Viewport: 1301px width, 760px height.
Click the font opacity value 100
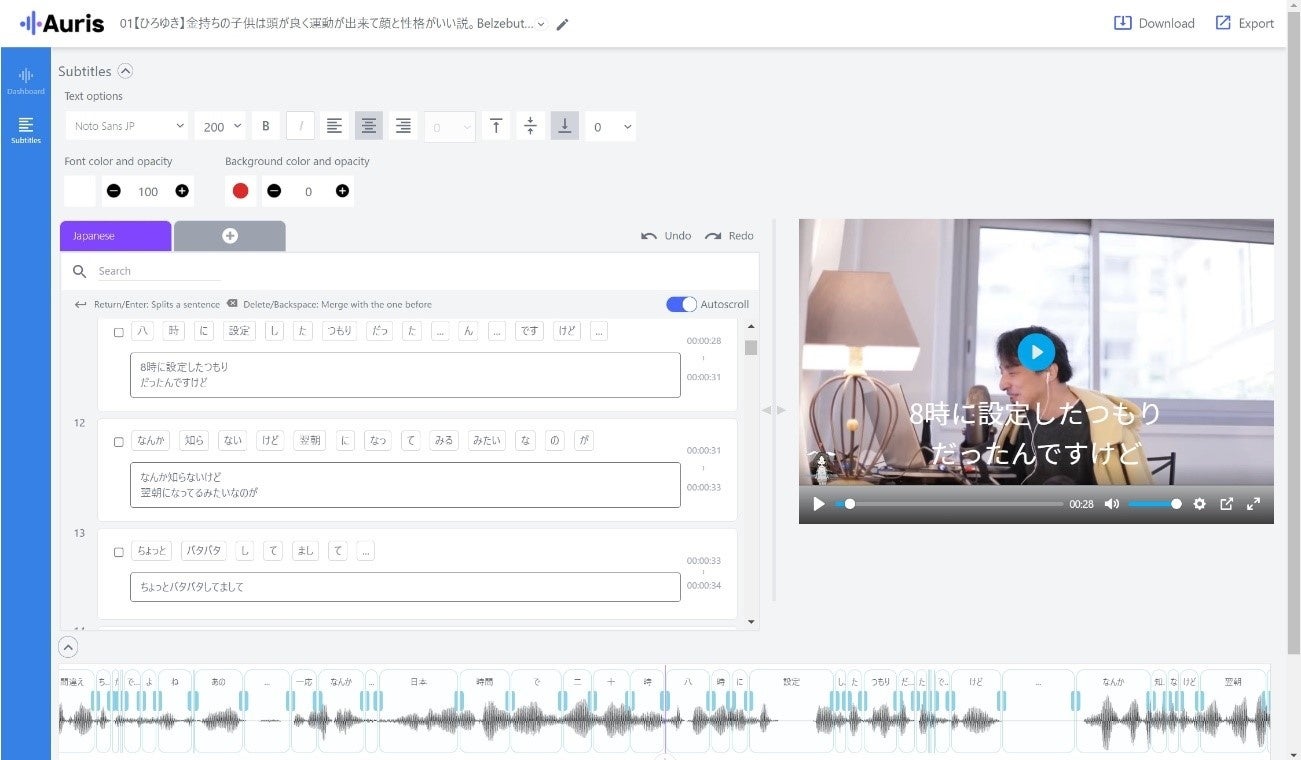click(148, 191)
